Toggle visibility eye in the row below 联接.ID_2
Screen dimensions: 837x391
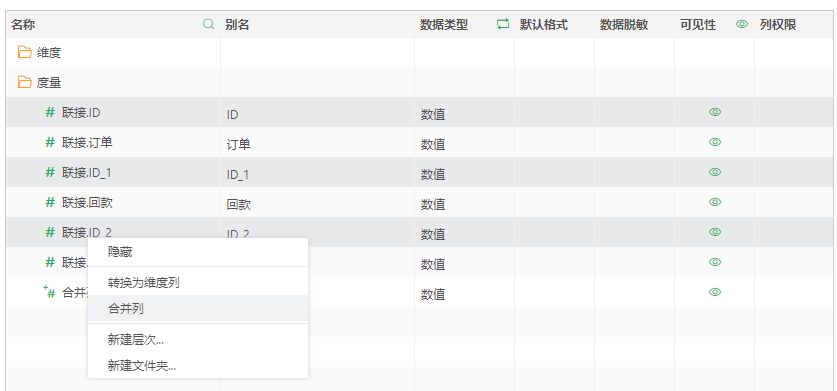[x=715, y=262]
